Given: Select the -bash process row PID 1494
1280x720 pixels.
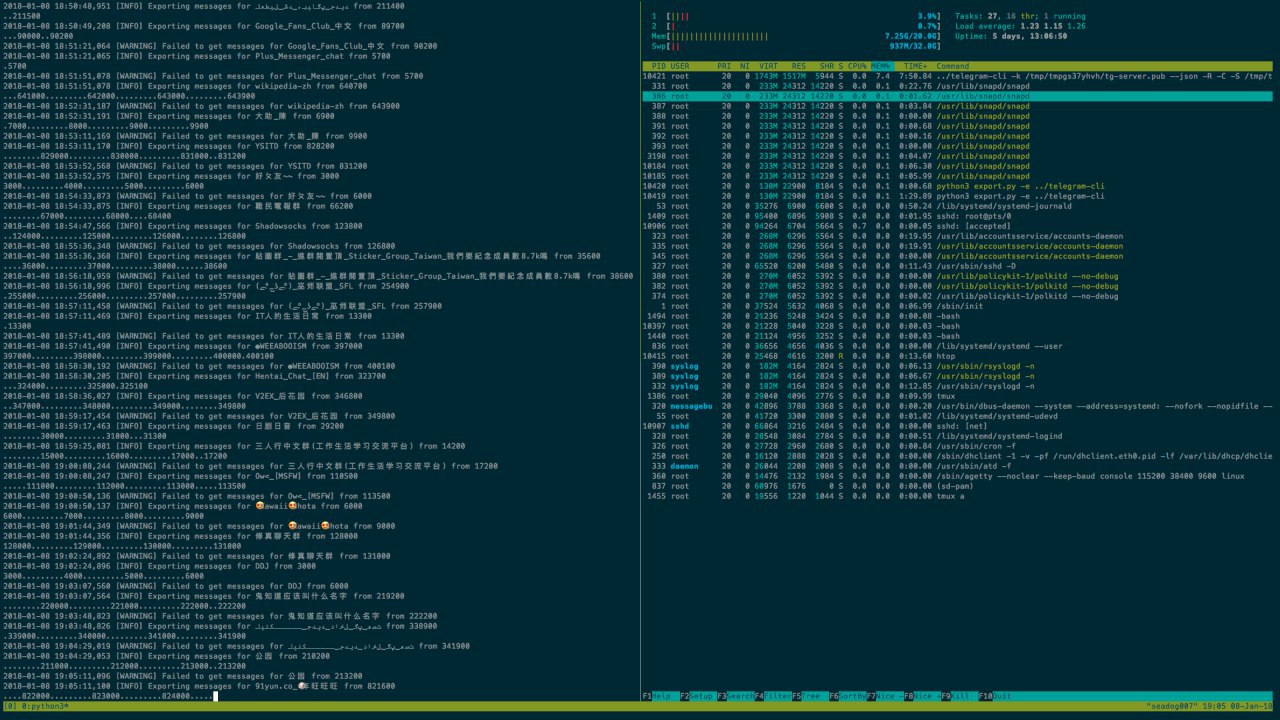Looking at the screenshot, I should click(x=958, y=316).
